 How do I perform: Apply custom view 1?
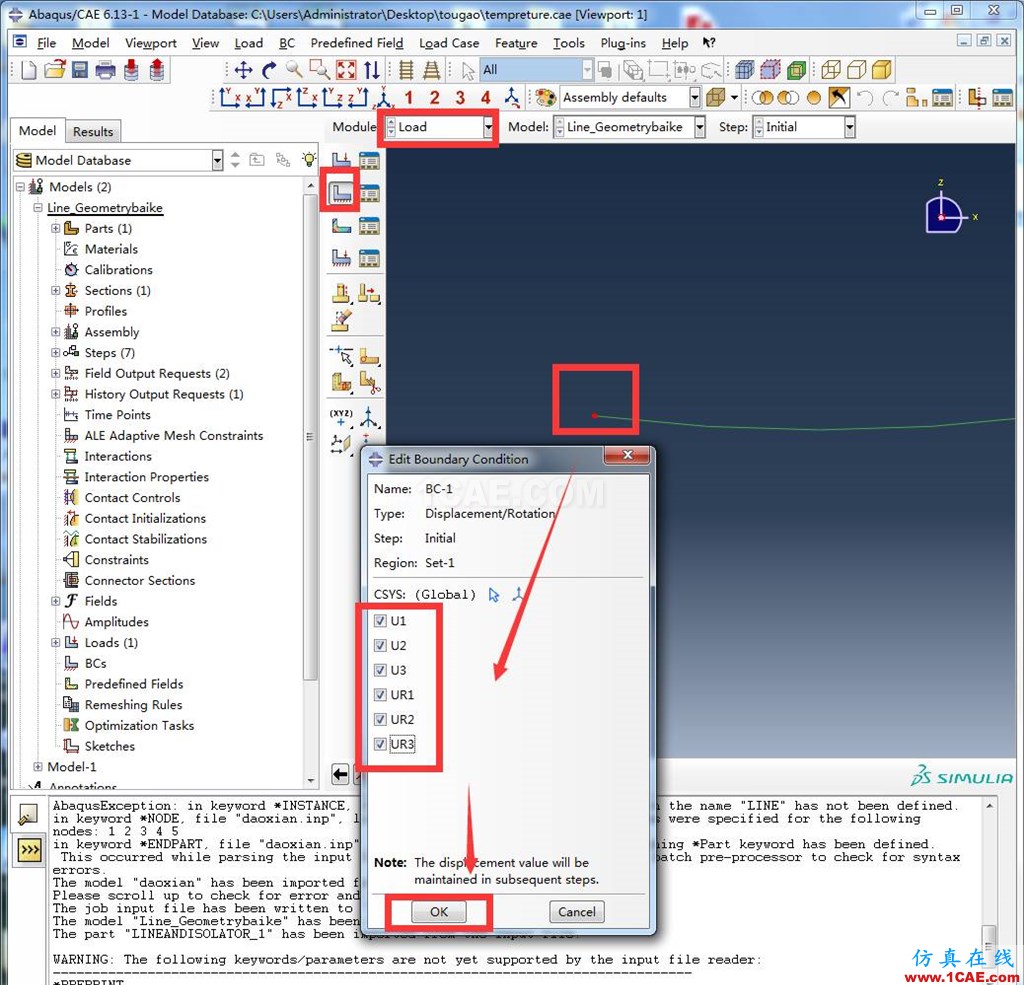tap(408, 98)
